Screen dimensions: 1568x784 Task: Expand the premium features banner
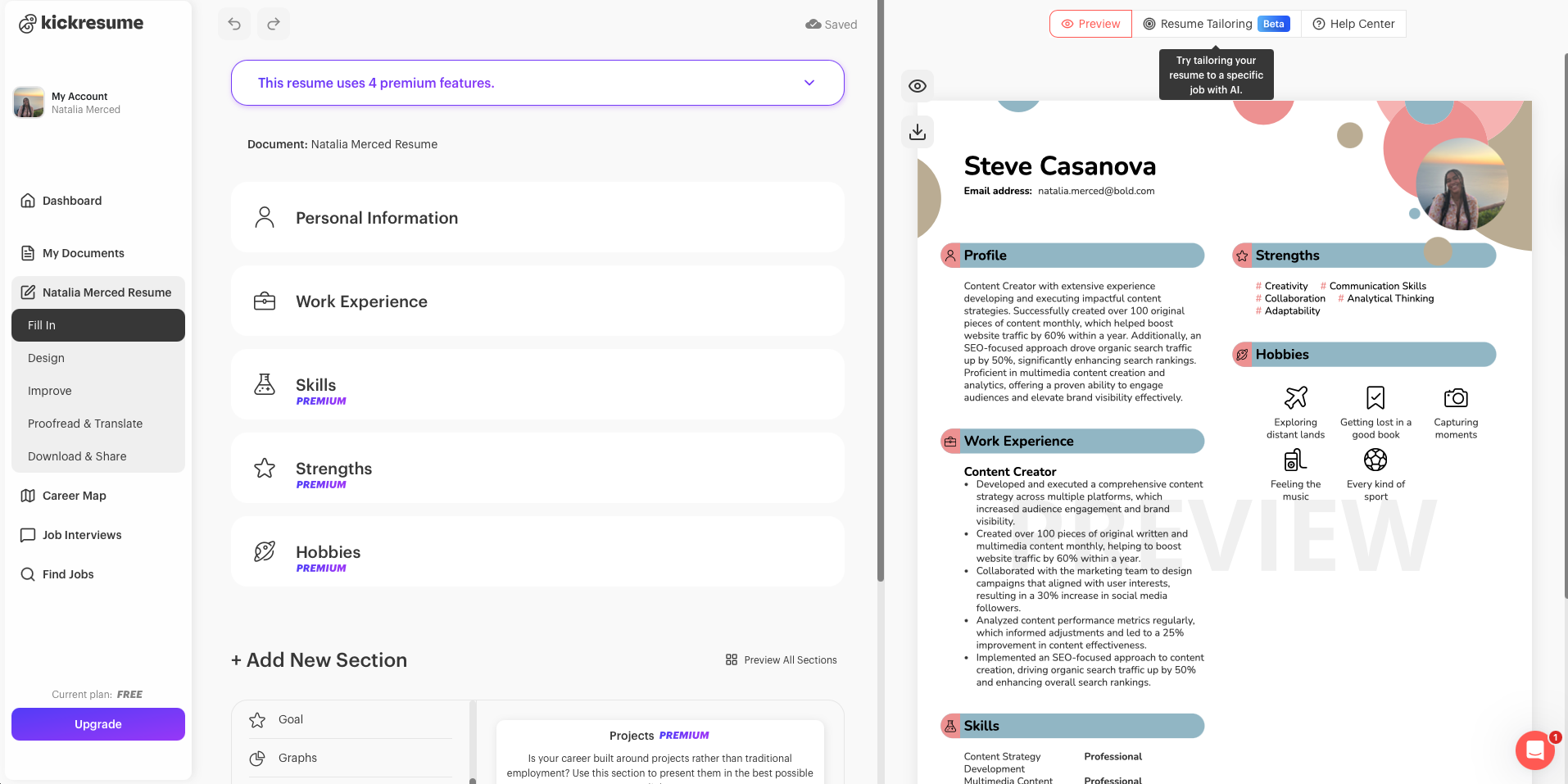click(x=809, y=83)
